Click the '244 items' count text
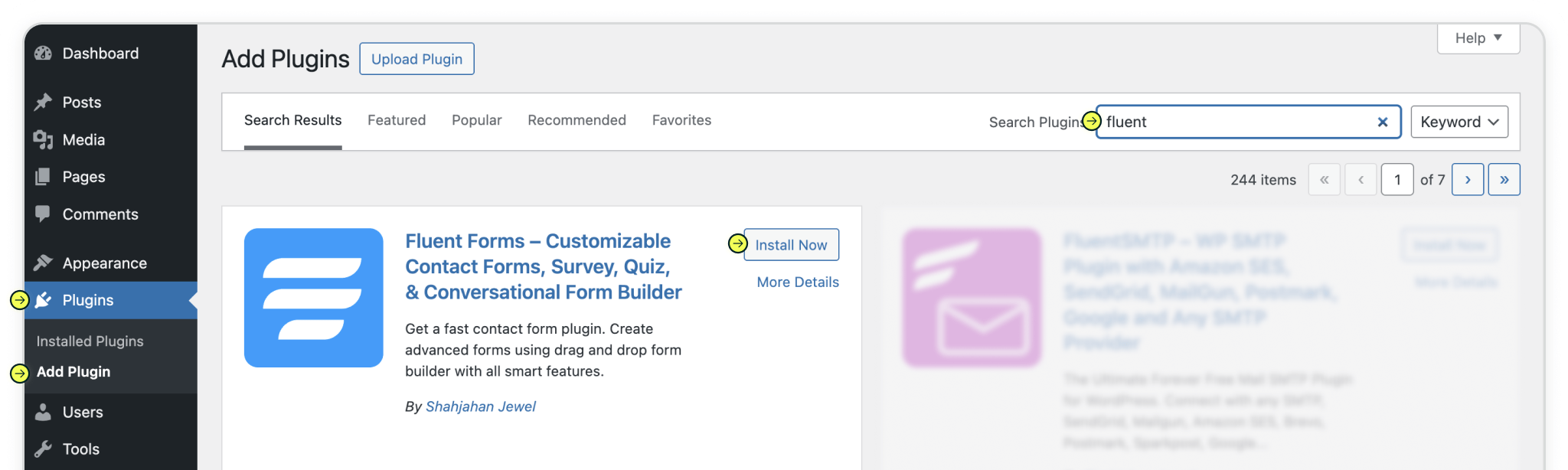Viewport: 1568px width, 470px height. tap(1263, 179)
